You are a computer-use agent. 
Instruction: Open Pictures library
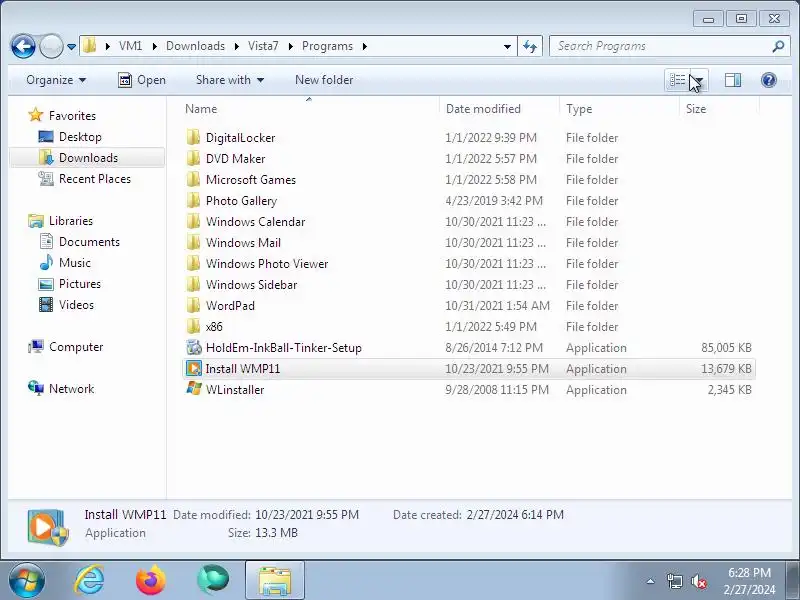(x=80, y=284)
